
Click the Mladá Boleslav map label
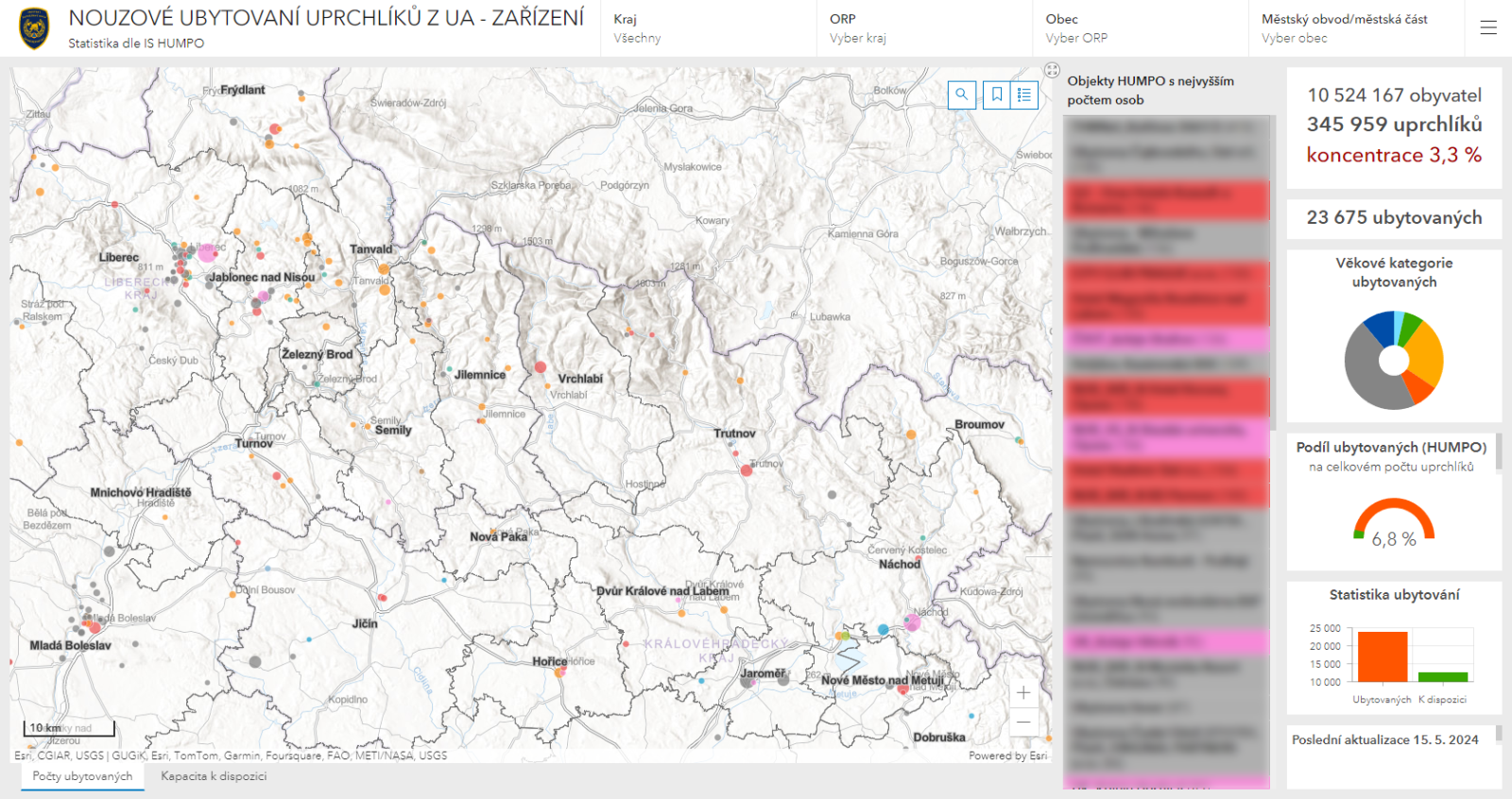tap(70, 646)
